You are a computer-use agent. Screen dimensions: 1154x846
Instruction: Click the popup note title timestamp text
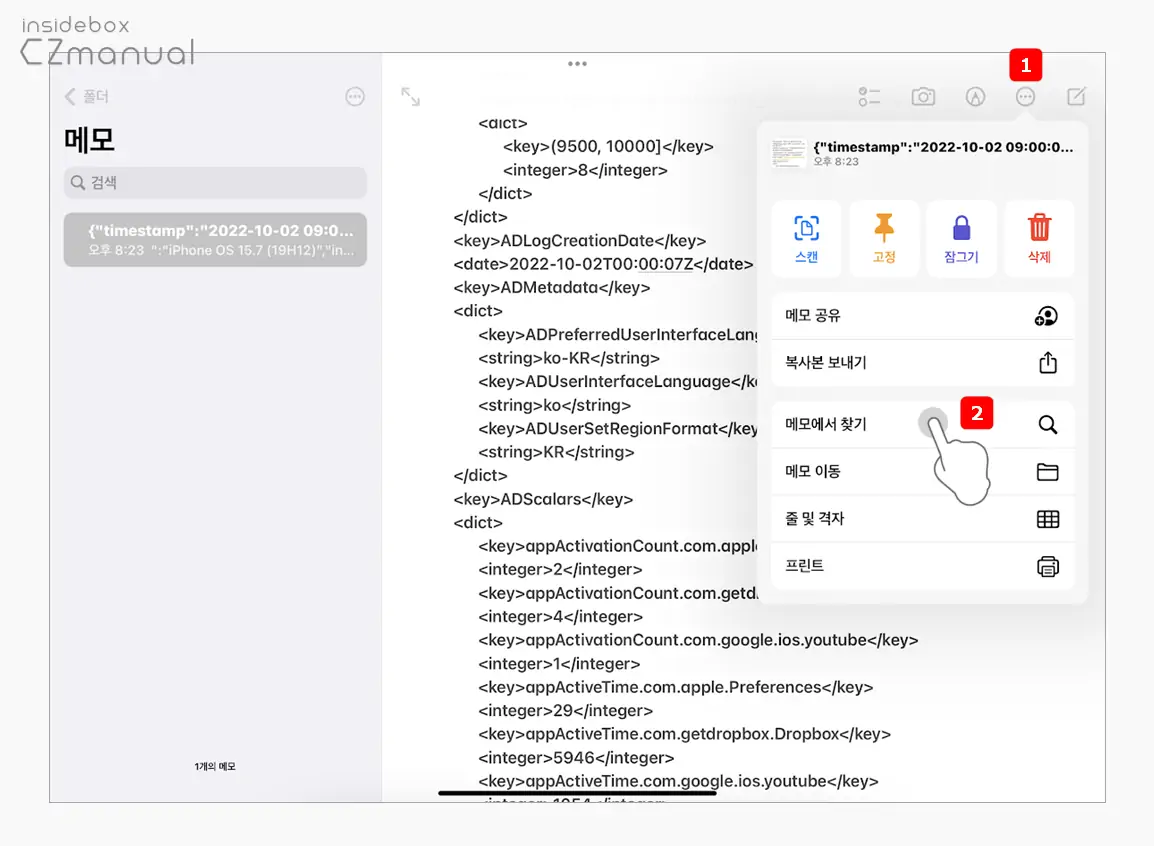click(x=943, y=147)
